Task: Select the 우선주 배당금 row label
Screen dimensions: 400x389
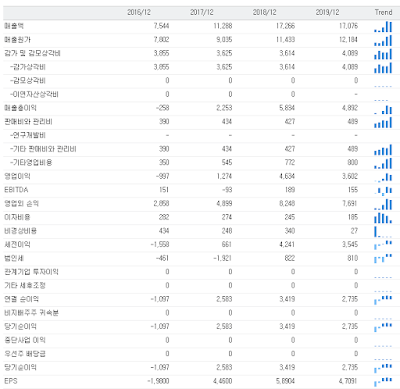Action: pyautogui.click(x=25, y=354)
